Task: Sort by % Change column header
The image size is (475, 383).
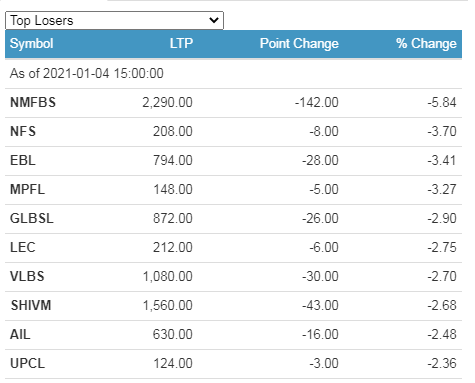Action: [x=426, y=44]
